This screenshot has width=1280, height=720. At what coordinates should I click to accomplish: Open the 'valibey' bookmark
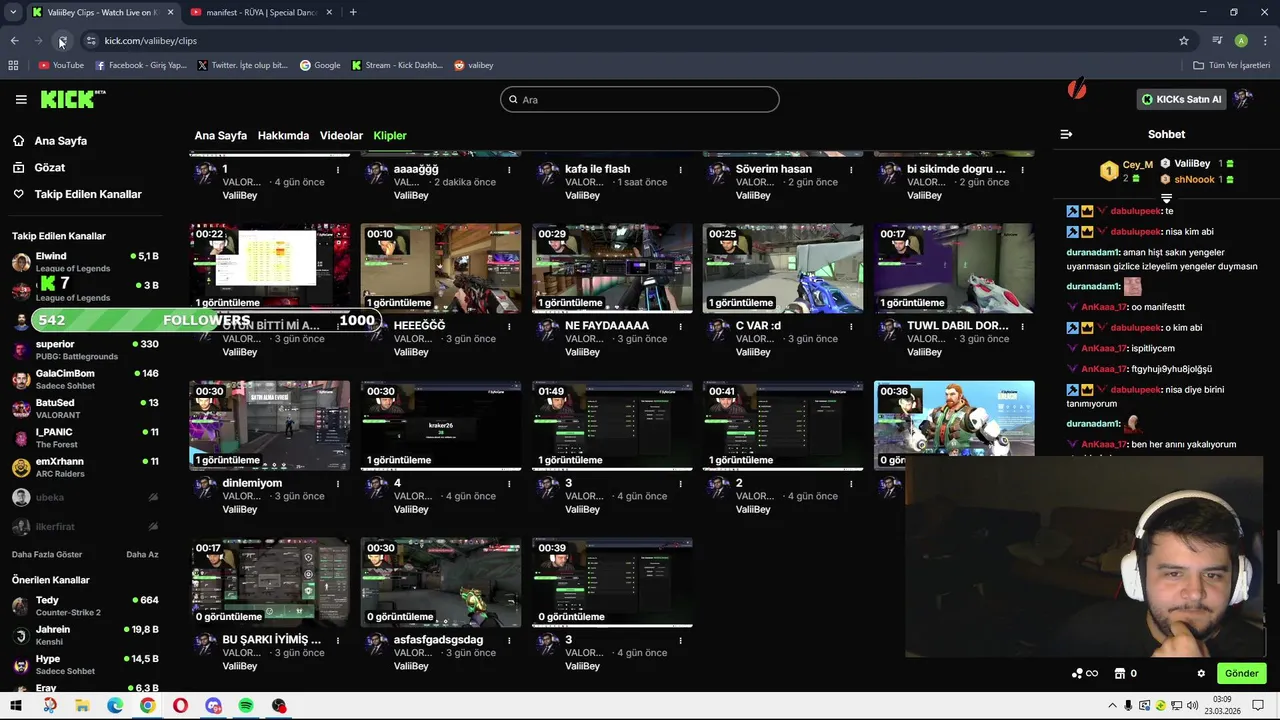coord(473,65)
